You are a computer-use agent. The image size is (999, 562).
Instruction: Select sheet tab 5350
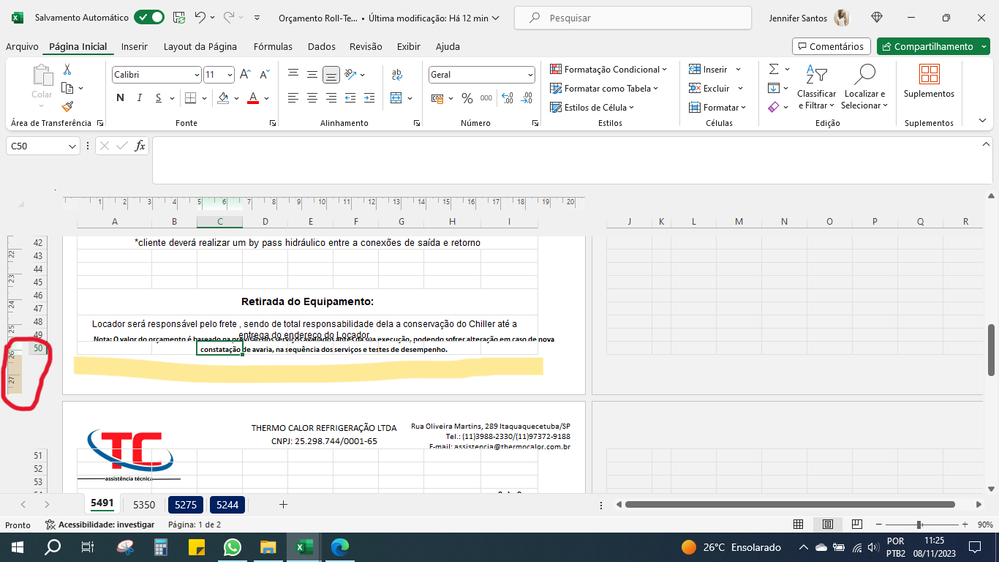144,505
